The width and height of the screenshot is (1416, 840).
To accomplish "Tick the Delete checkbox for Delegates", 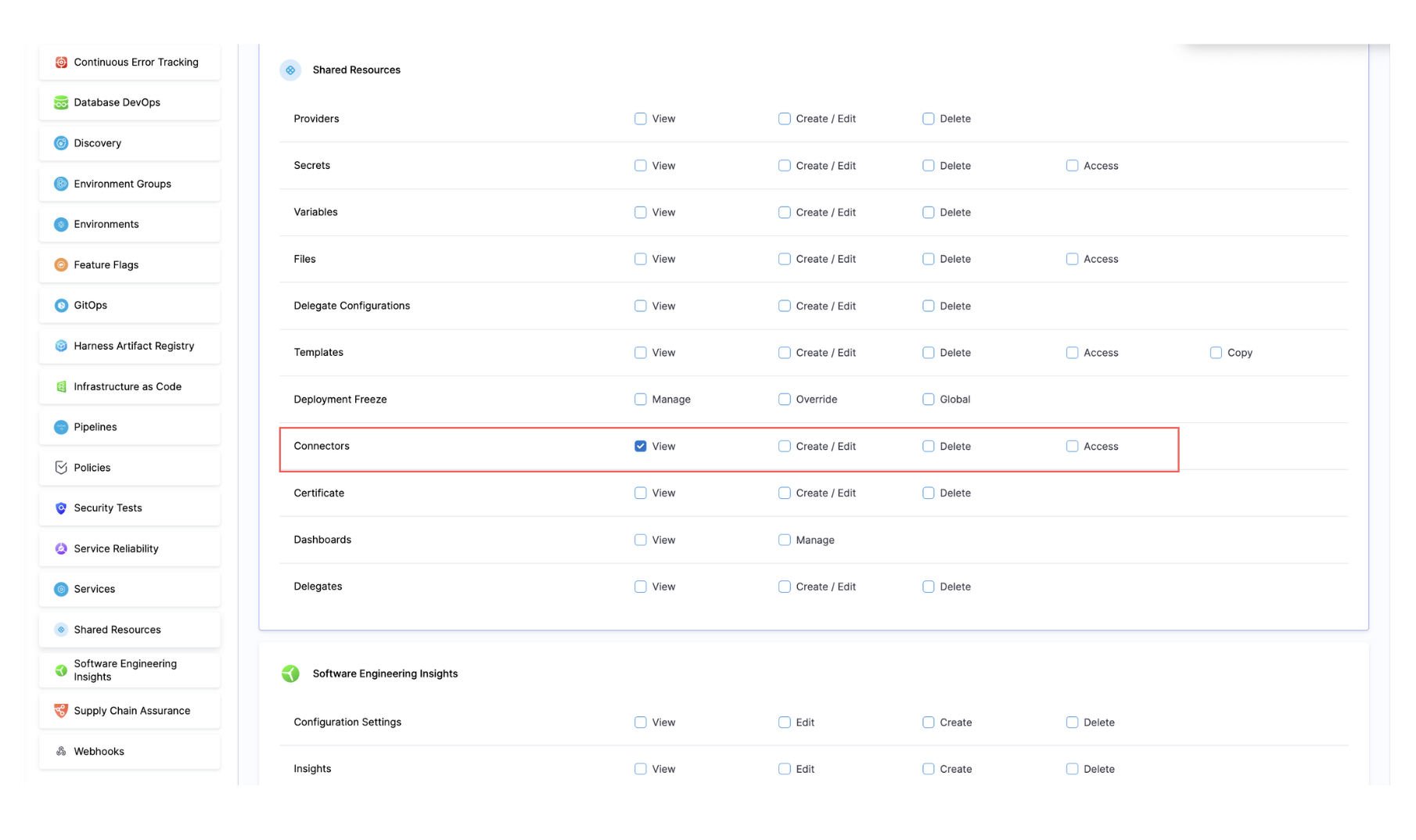I will [x=928, y=587].
